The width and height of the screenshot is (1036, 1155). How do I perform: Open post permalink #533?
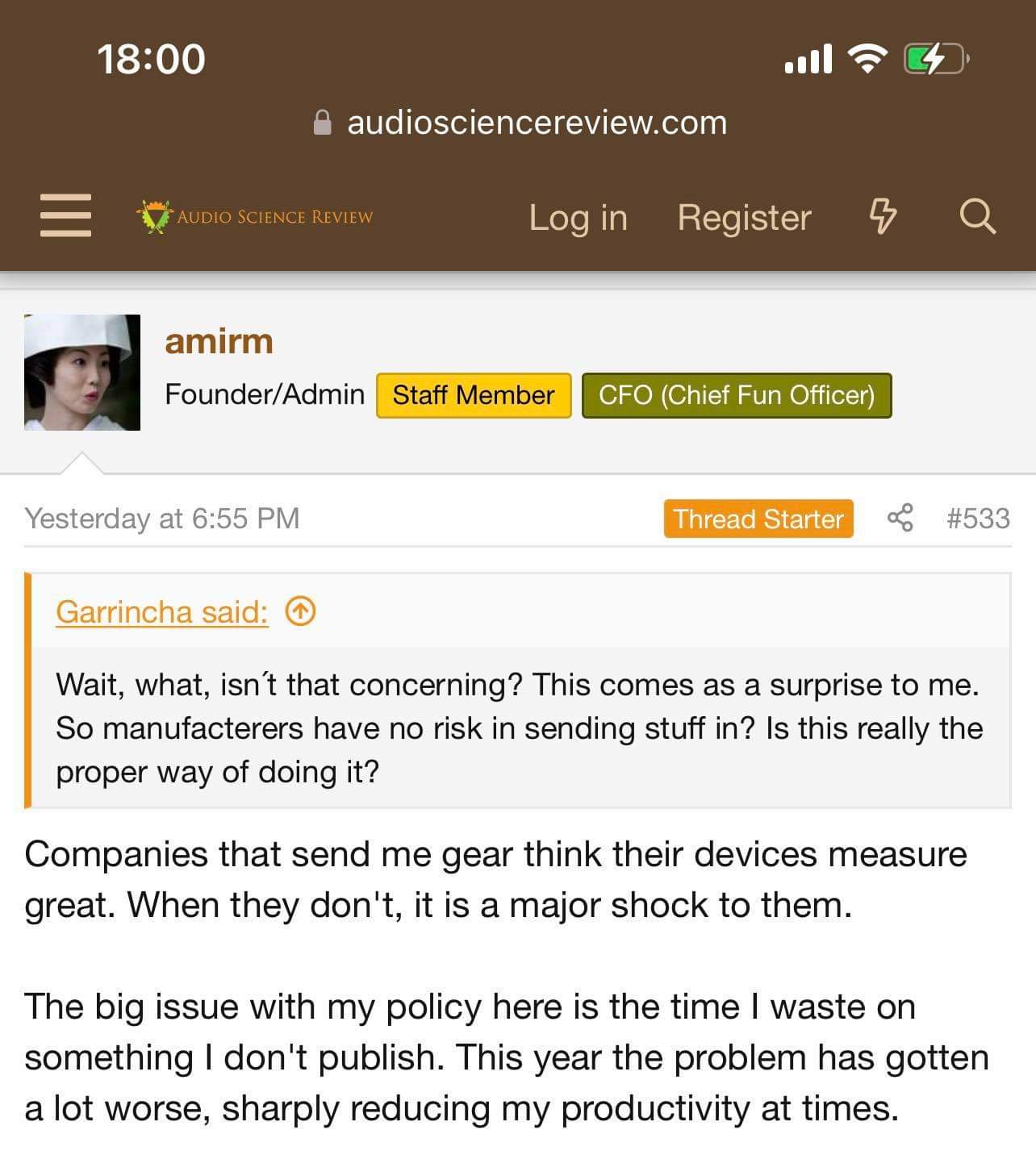(x=978, y=518)
